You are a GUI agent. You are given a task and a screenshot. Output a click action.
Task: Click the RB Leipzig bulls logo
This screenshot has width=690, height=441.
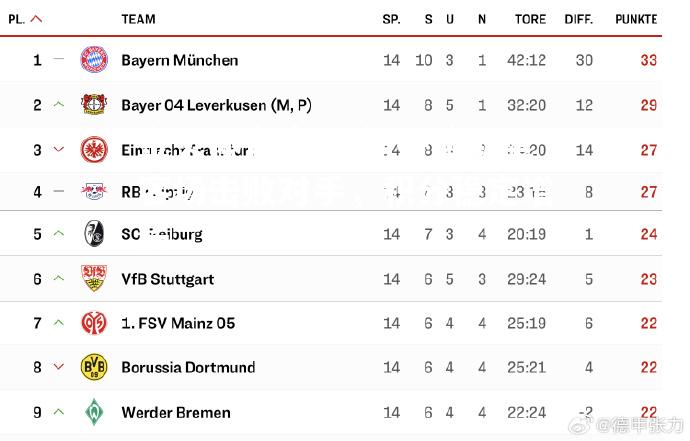click(x=94, y=191)
